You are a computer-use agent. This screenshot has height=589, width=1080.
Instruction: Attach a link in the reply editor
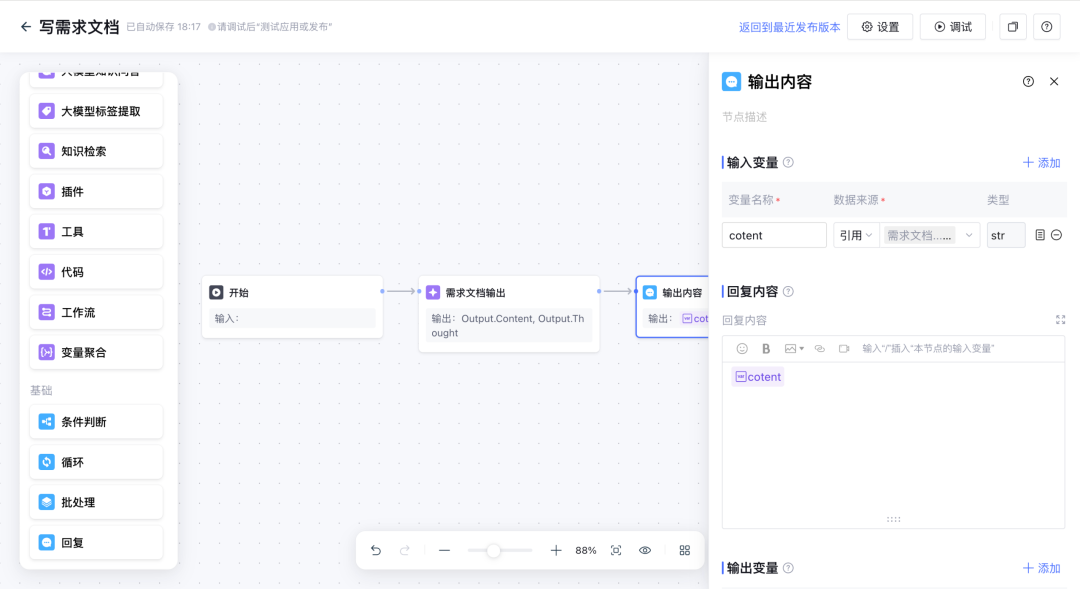click(819, 349)
